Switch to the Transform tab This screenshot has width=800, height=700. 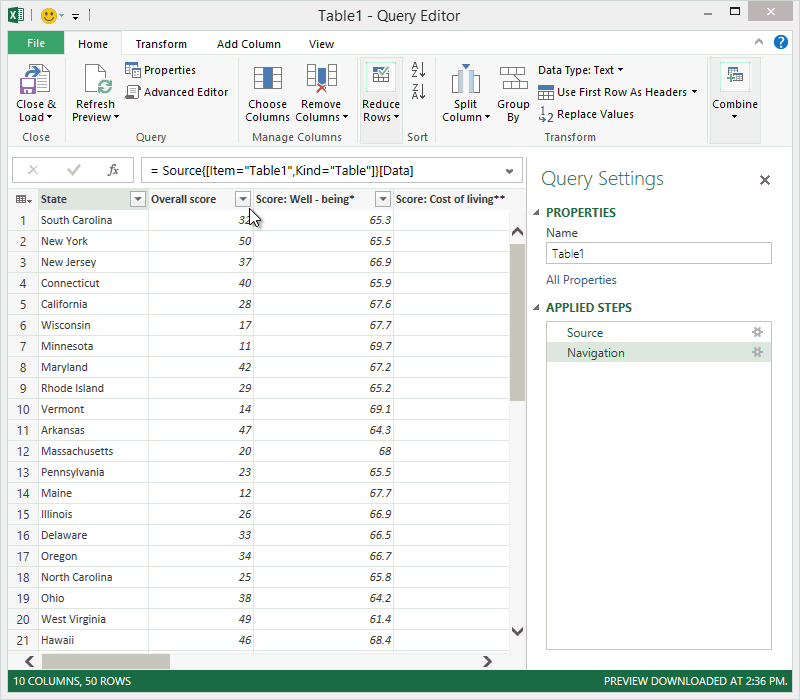162,43
